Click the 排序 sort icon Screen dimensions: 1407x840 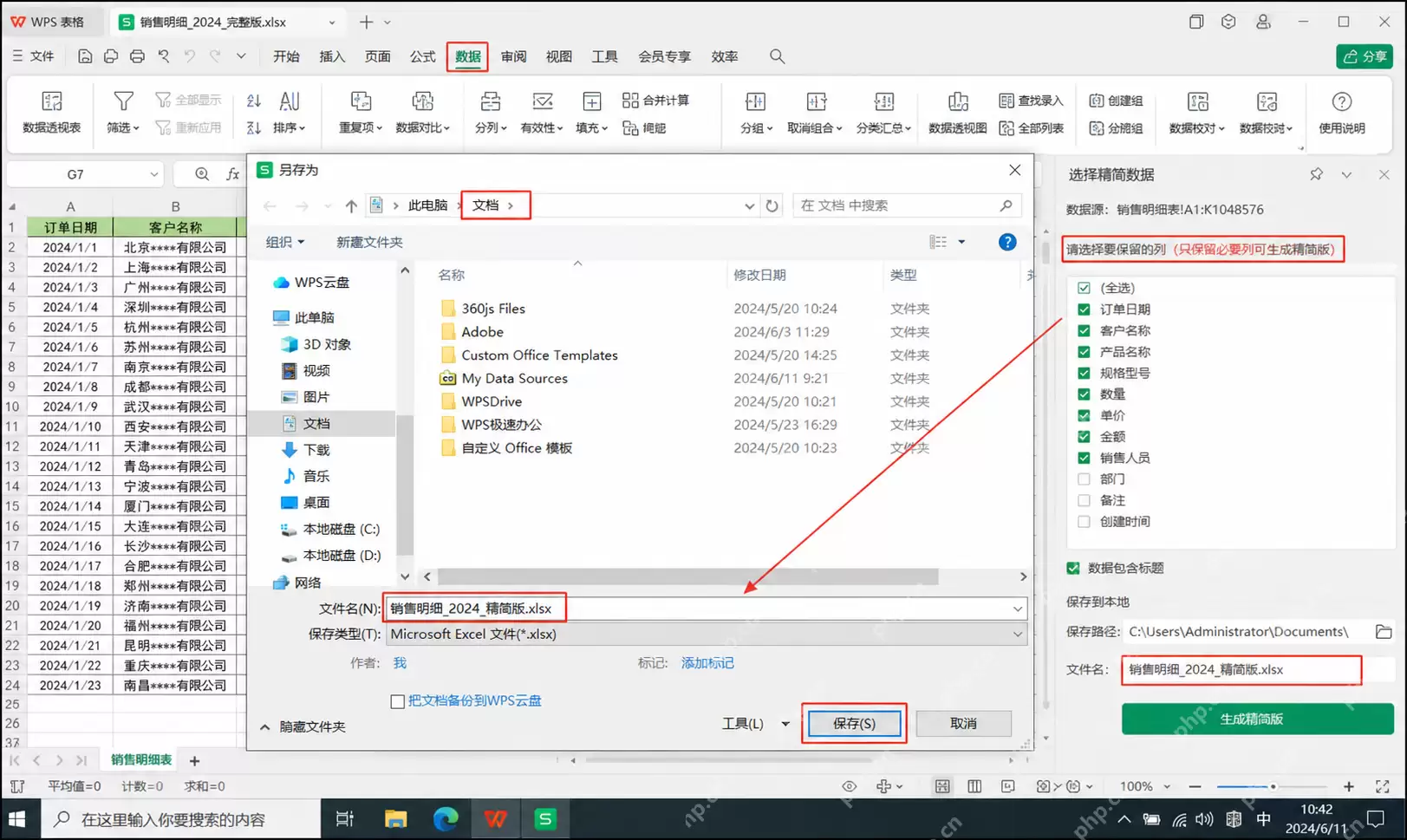pyautogui.click(x=289, y=101)
